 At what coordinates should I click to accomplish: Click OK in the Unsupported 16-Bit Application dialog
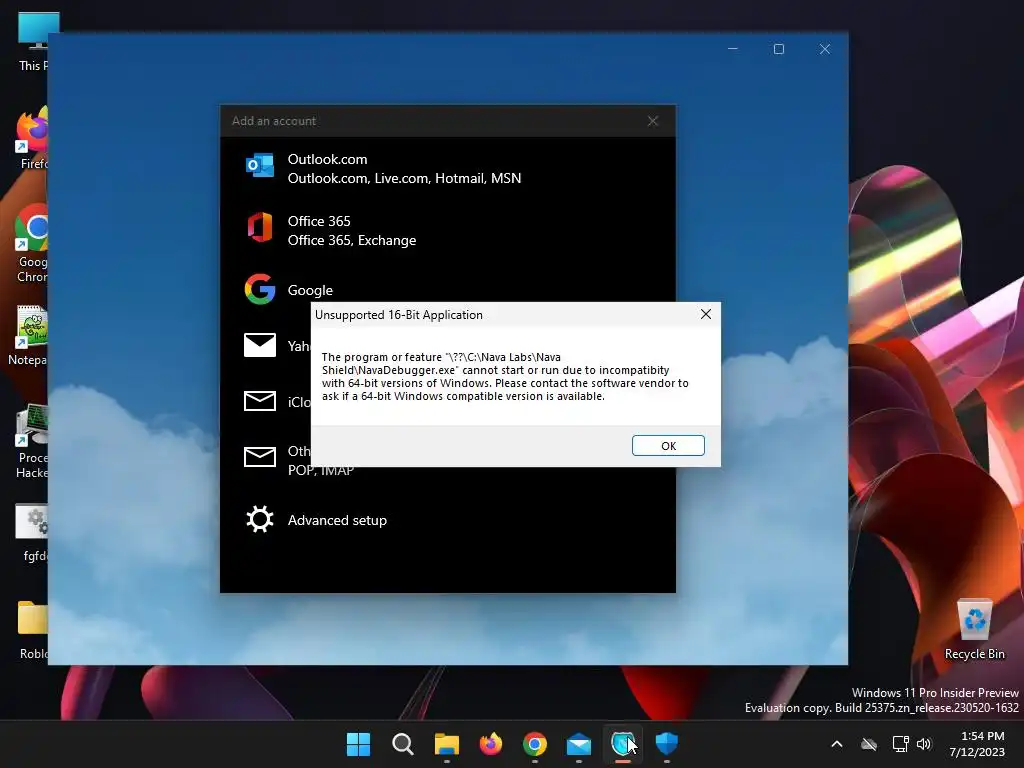coord(668,445)
